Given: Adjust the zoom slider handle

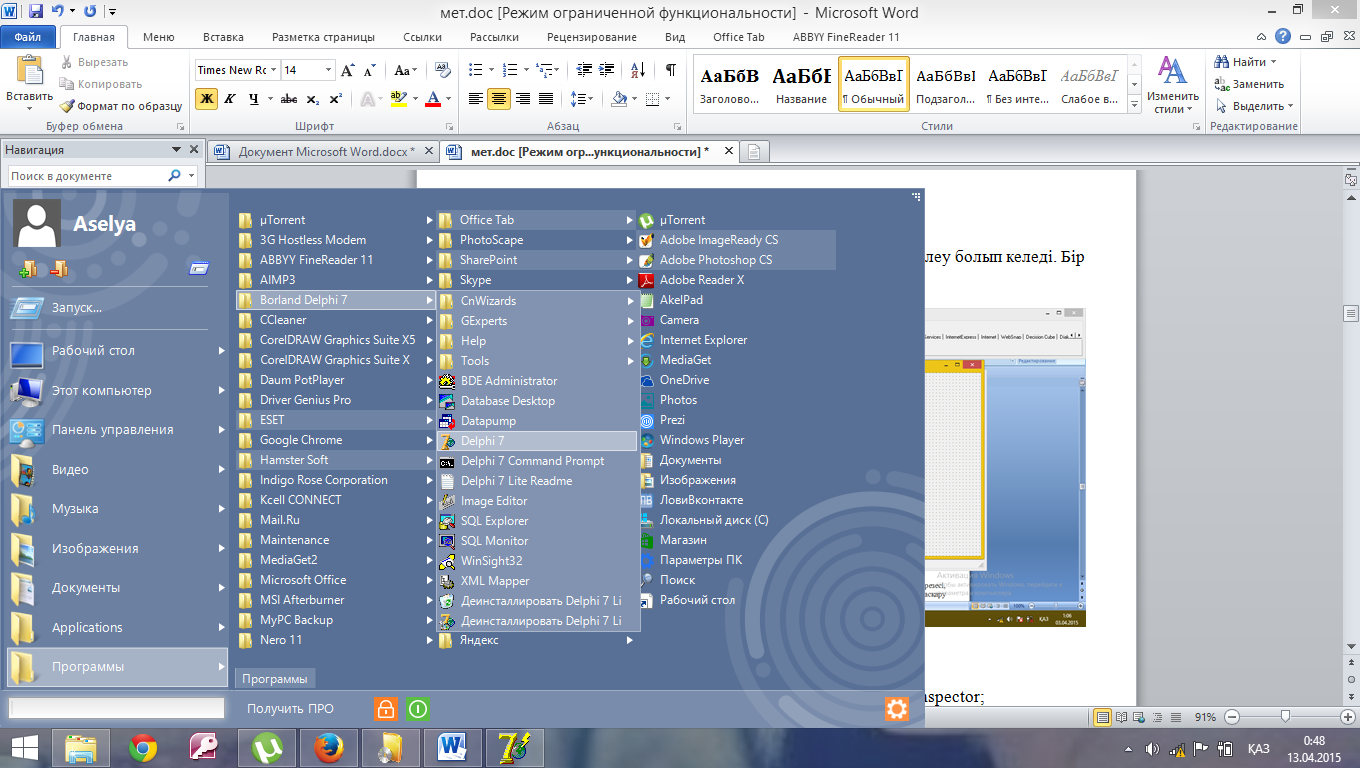Looking at the screenshot, I should (1284, 717).
